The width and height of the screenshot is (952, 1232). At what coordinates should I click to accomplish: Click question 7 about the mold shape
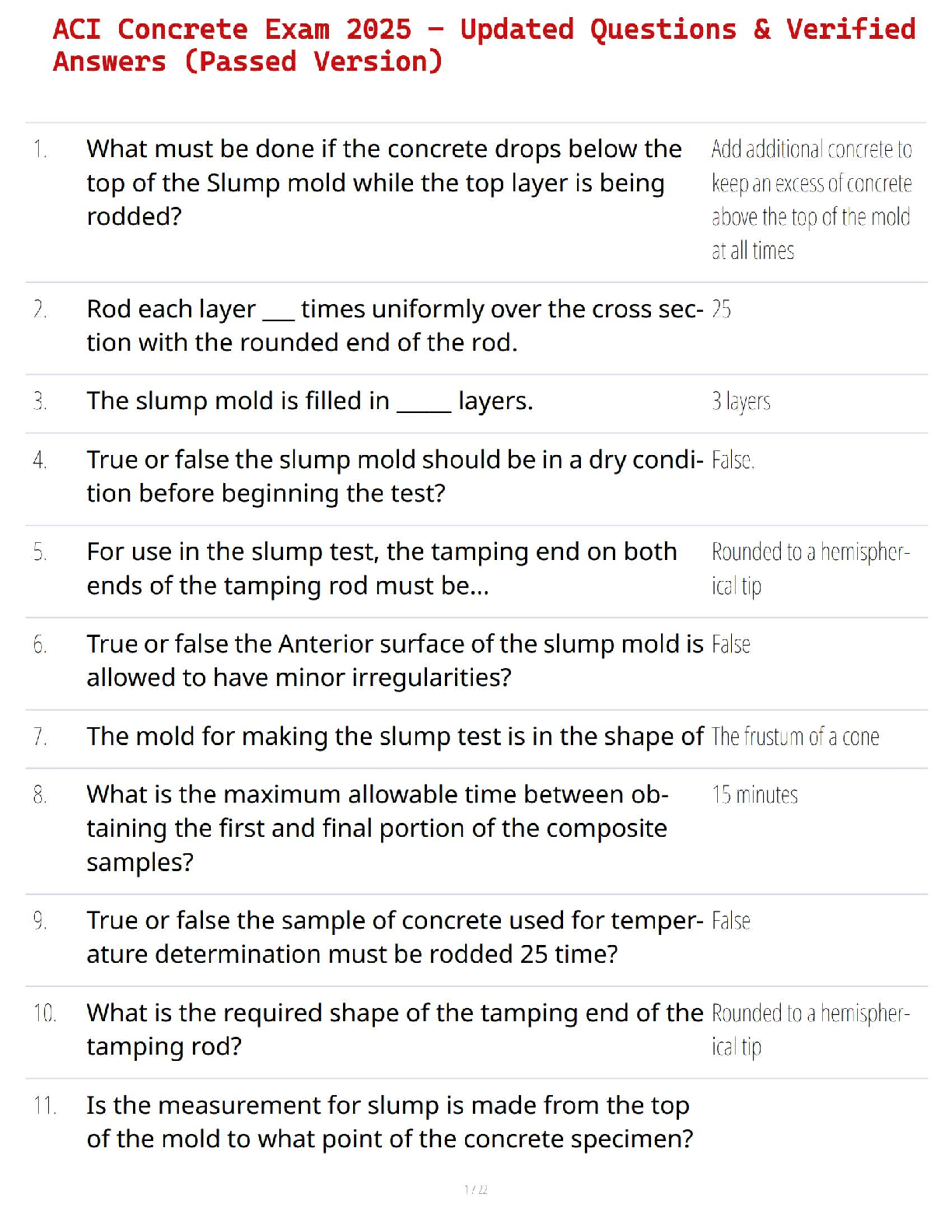coord(395,737)
